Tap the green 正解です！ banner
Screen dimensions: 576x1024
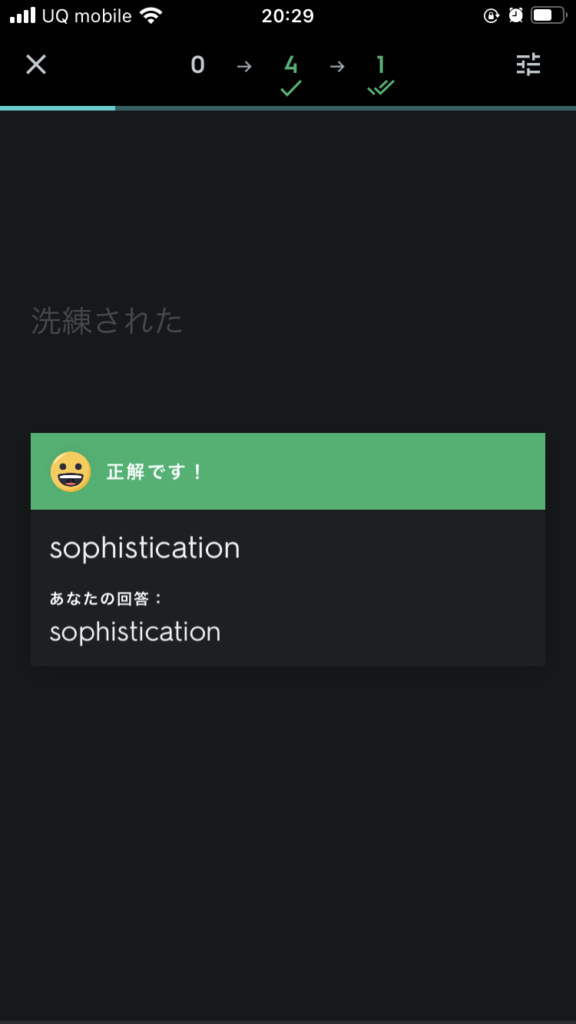pos(288,472)
